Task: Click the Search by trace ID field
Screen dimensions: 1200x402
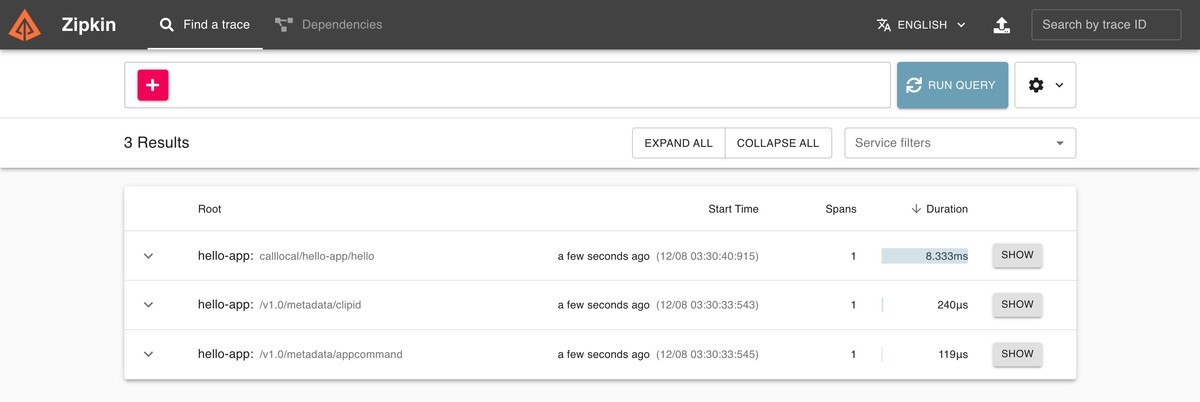Action: (x=1105, y=25)
